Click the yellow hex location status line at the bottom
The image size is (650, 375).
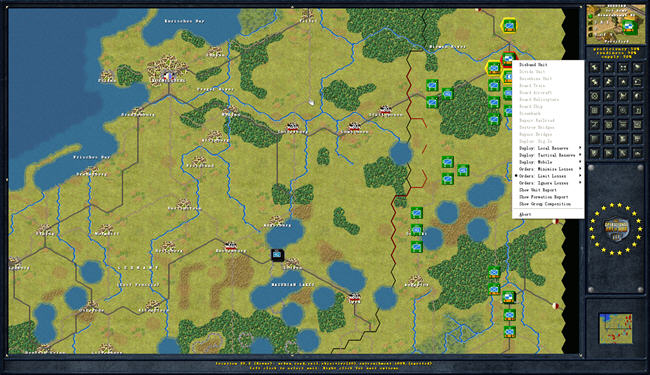(x=323, y=363)
